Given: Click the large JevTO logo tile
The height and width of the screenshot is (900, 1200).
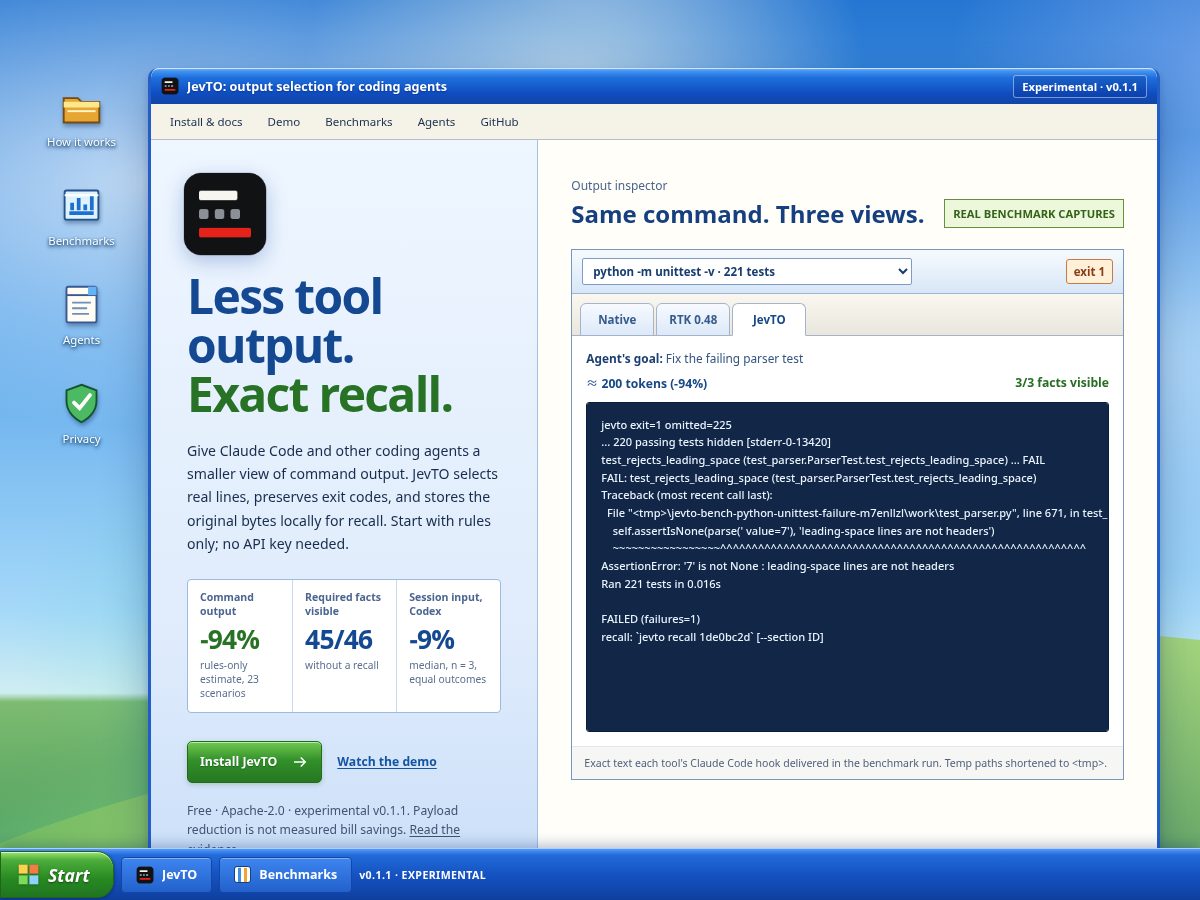Looking at the screenshot, I should click(x=225, y=214).
